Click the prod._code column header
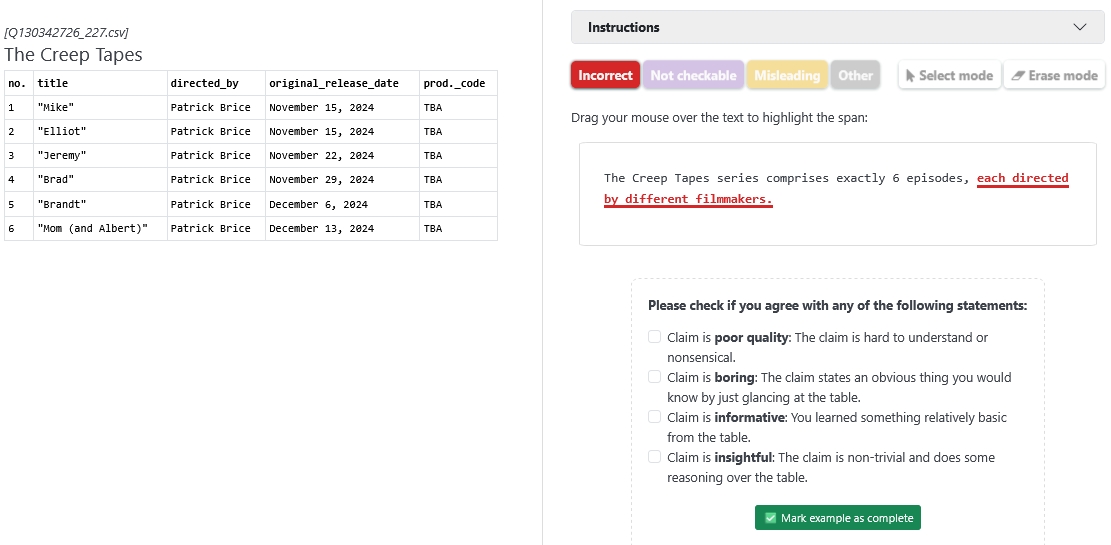1111x545 pixels. pyautogui.click(x=454, y=83)
